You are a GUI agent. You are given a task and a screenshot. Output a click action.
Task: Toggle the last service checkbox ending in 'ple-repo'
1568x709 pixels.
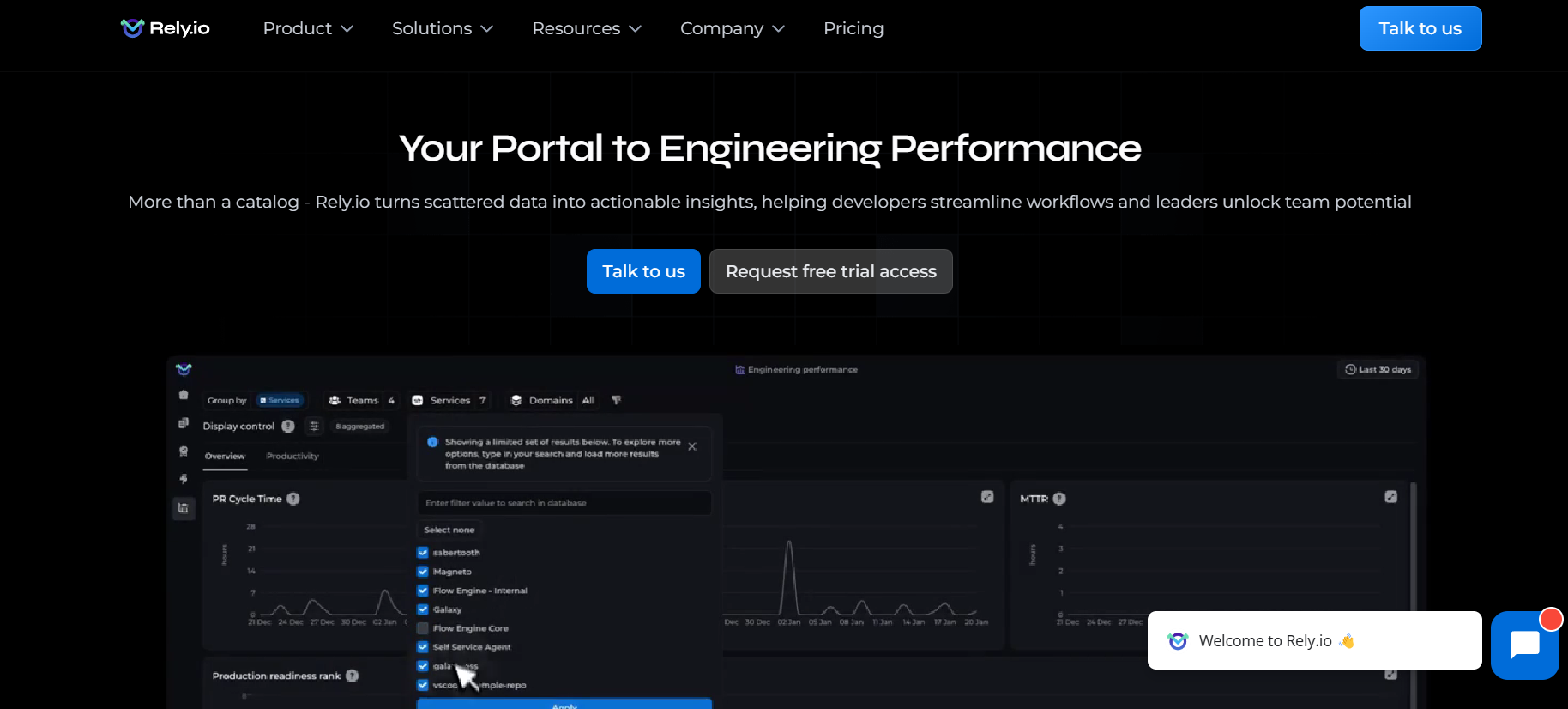(x=423, y=685)
